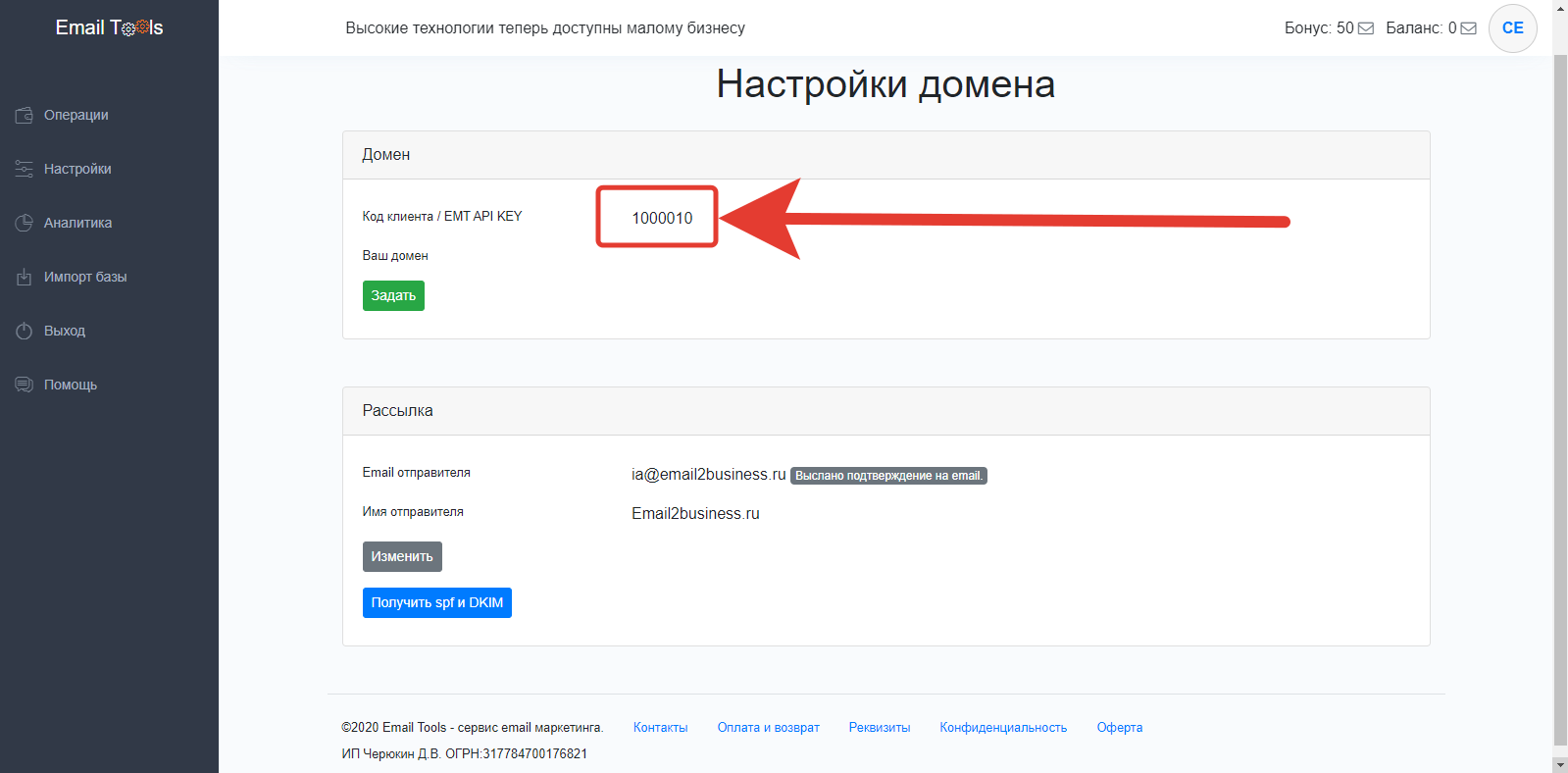The image size is (1568, 773).
Task: Click the Logout power icon
Action: [x=25, y=331]
